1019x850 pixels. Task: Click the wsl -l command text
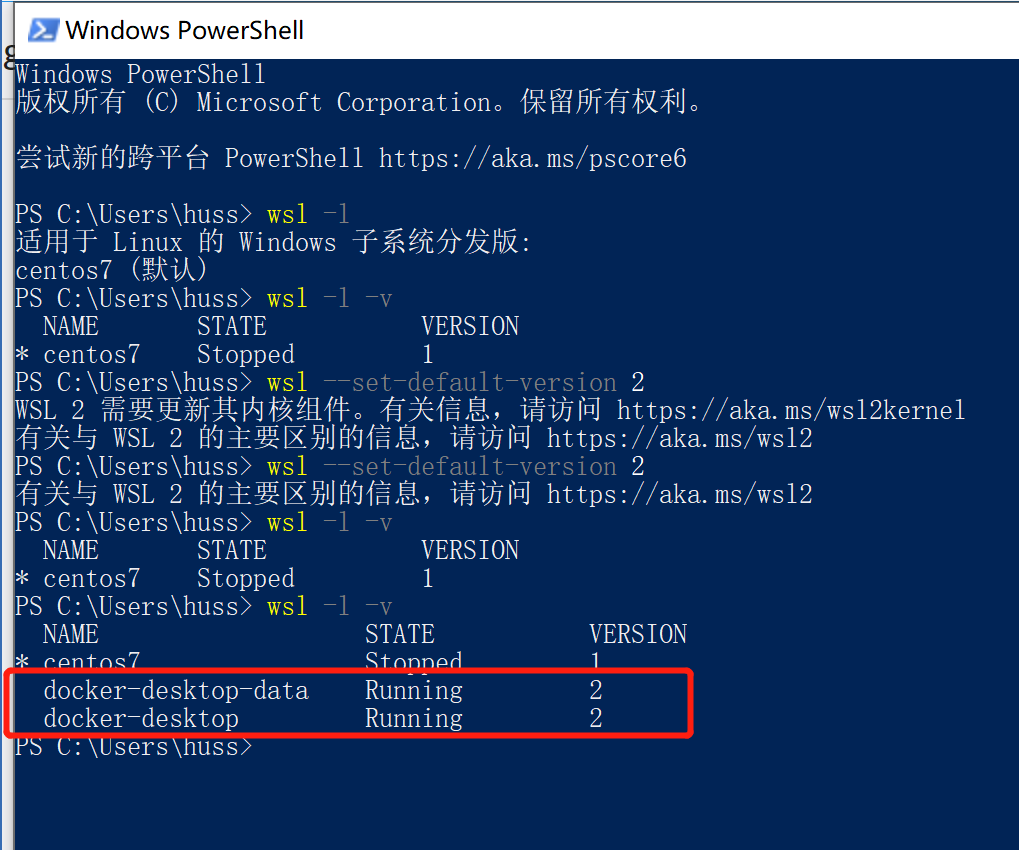pos(306,214)
